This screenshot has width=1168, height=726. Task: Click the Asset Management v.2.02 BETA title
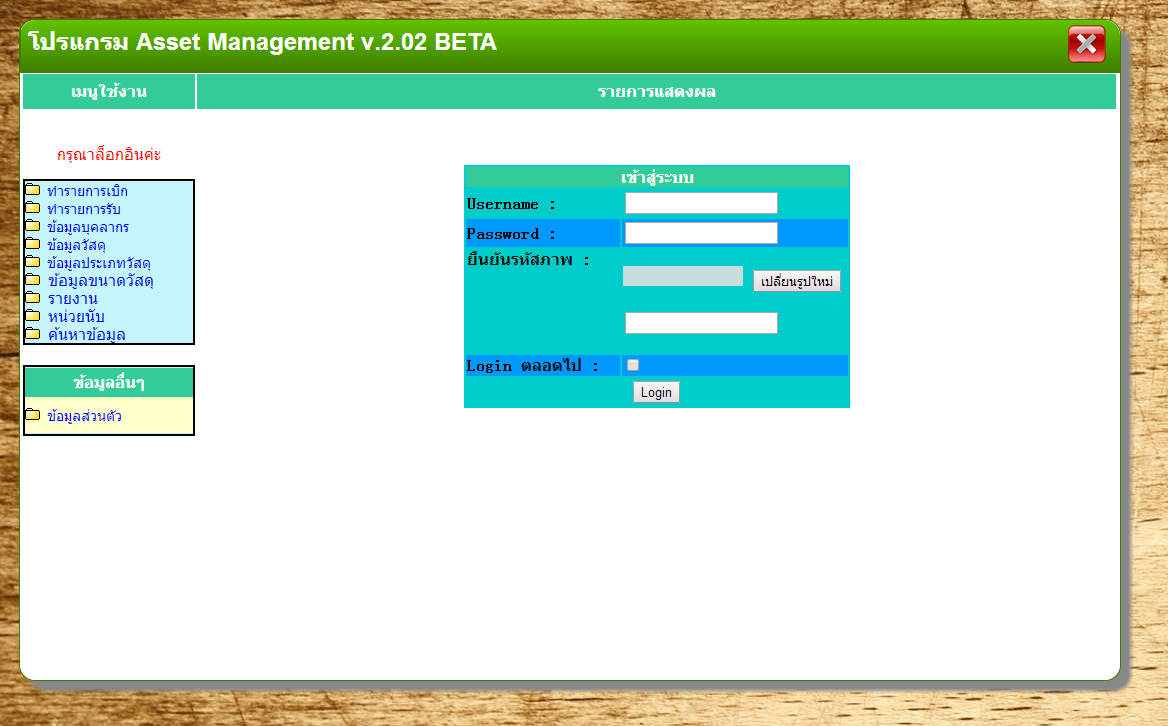click(262, 42)
